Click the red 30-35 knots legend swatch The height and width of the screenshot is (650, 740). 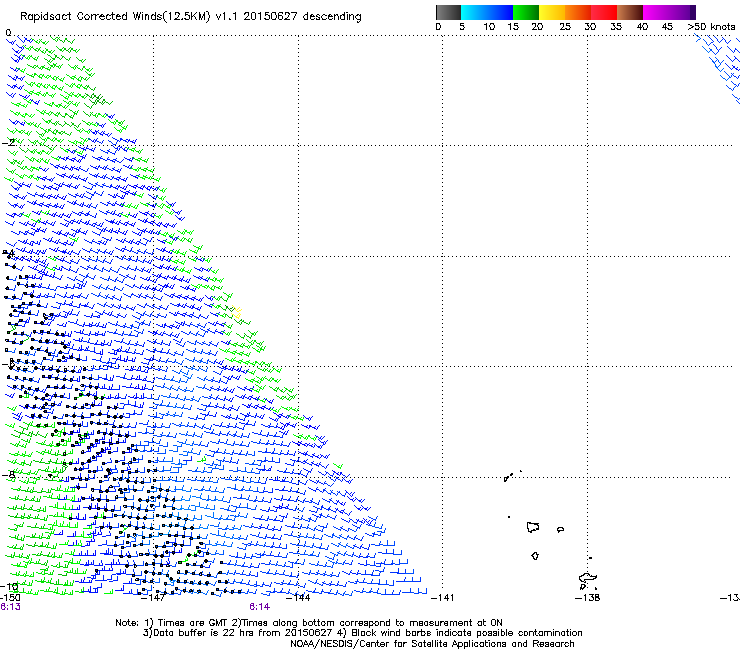click(604, 12)
